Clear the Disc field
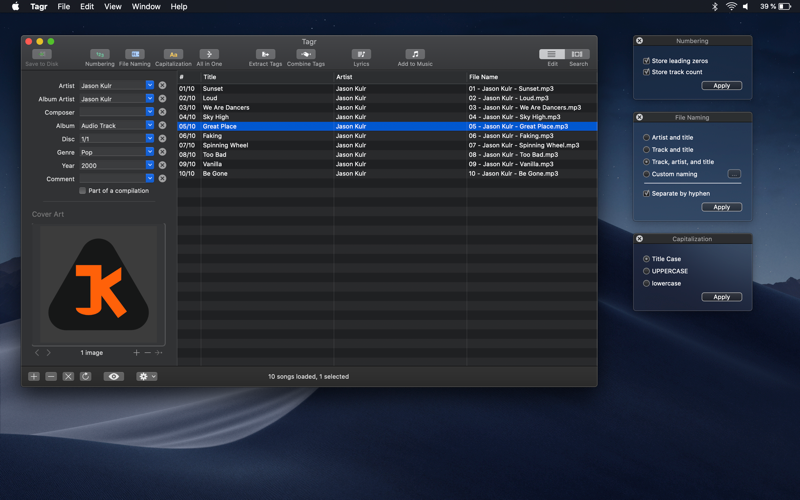 pyautogui.click(x=162, y=138)
